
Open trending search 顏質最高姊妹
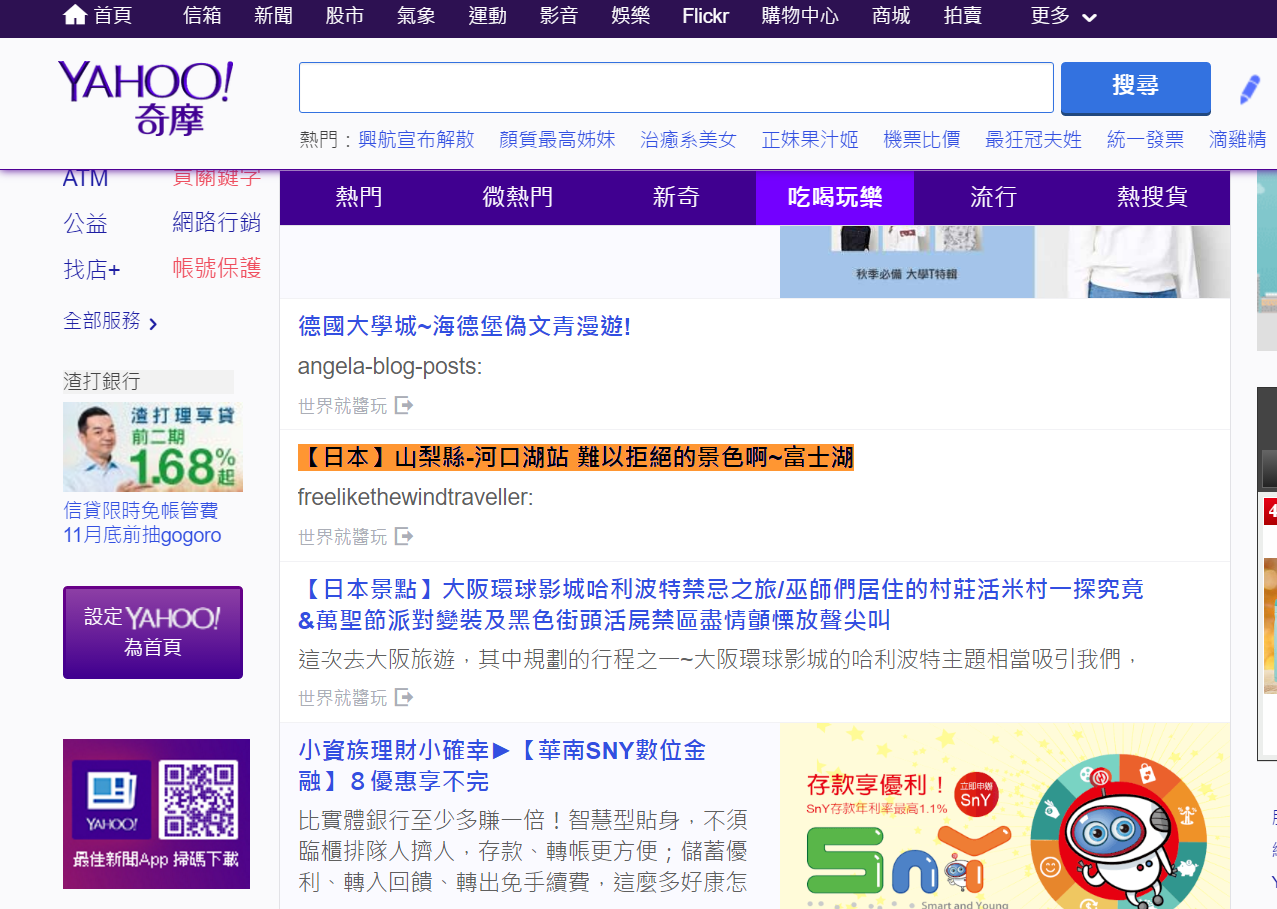click(x=557, y=140)
